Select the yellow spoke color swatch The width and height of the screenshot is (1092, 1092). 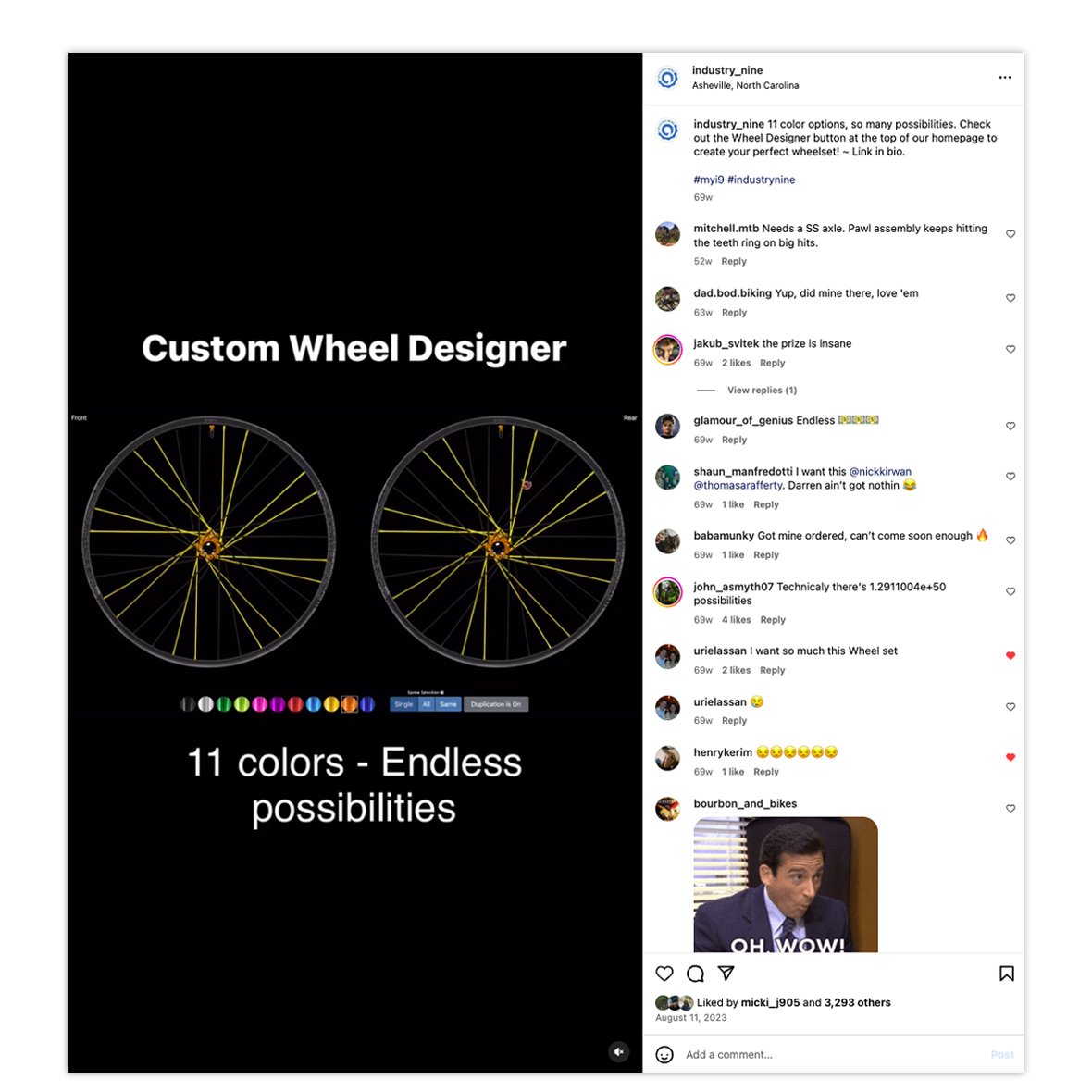[330, 704]
